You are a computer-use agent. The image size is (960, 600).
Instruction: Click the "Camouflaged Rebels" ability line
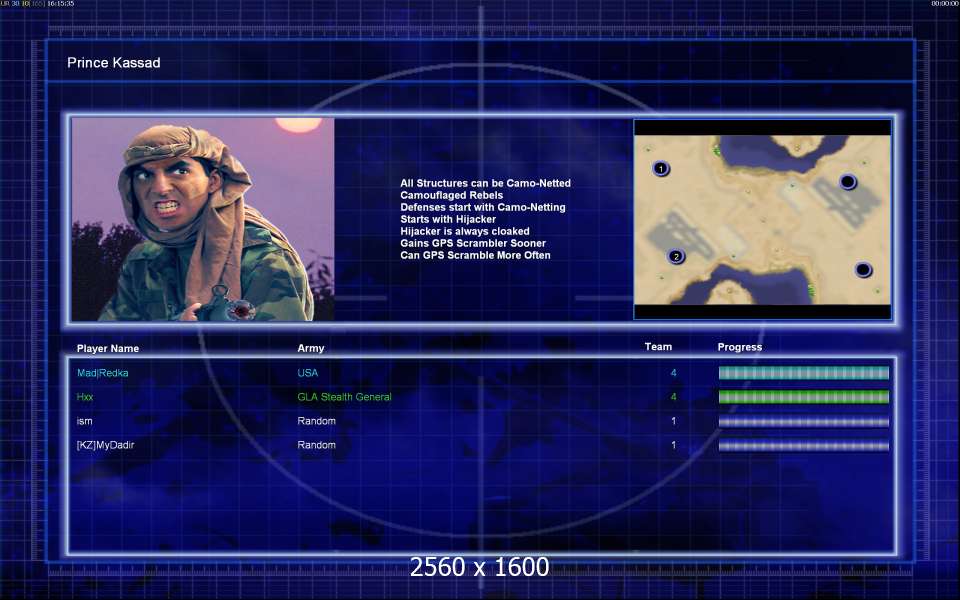[451, 195]
